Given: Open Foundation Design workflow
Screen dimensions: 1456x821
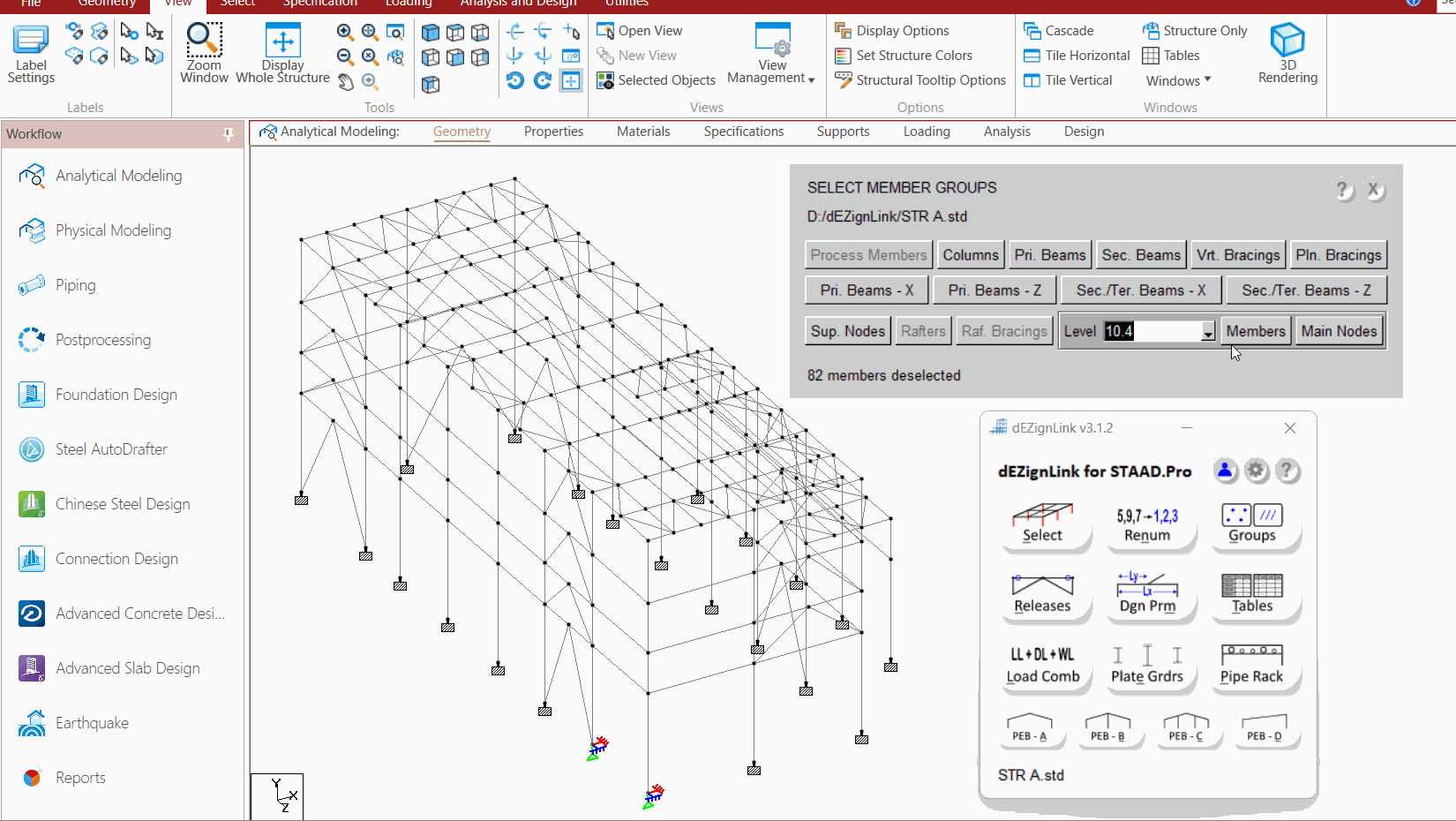Looking at the screenshot, I should click(122, 395).
